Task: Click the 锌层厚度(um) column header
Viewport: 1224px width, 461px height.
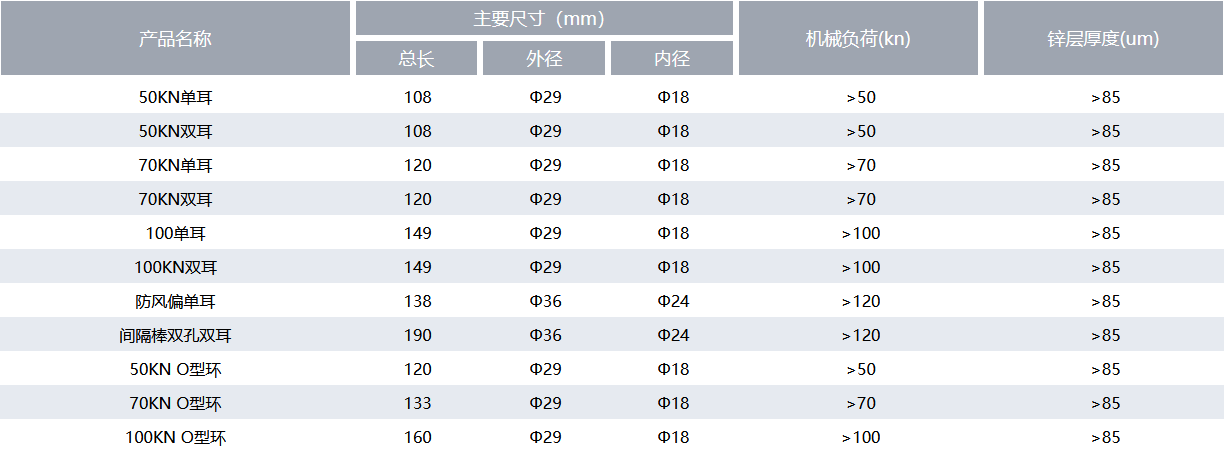Action: 1104,38
